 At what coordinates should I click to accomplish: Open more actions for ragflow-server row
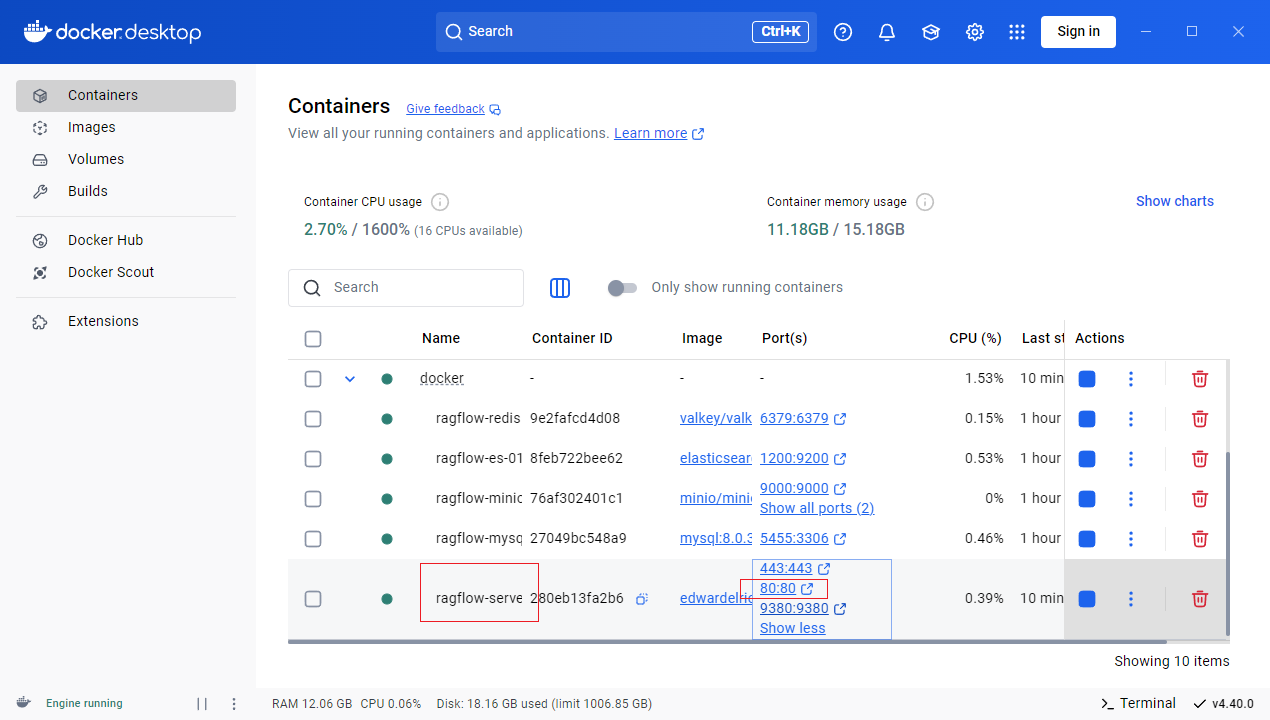click(1131, 599)
